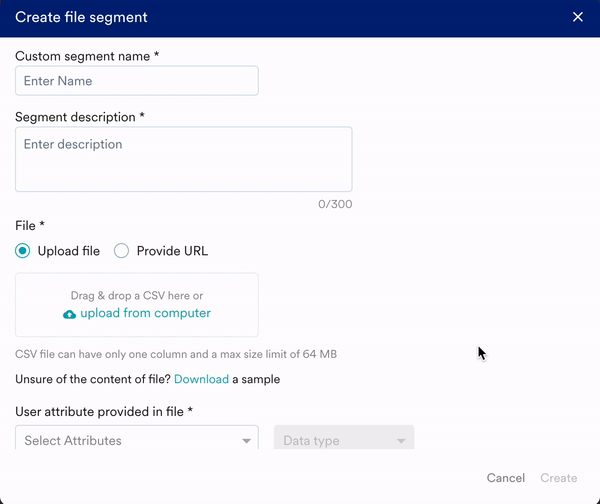
Task: Click into the Segment description textarea
Action: tap(183, 159)
